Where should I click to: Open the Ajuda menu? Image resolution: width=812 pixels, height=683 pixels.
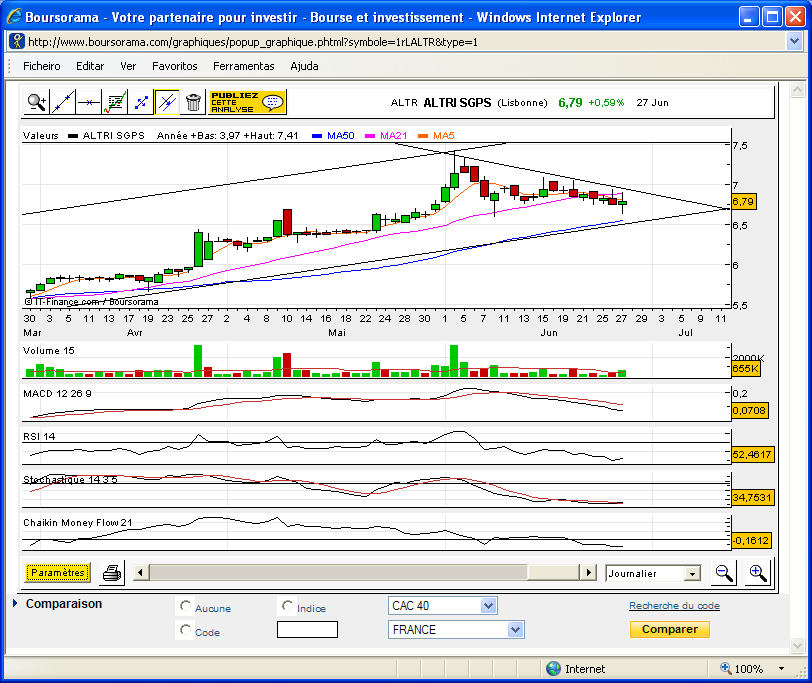(304, 66)
